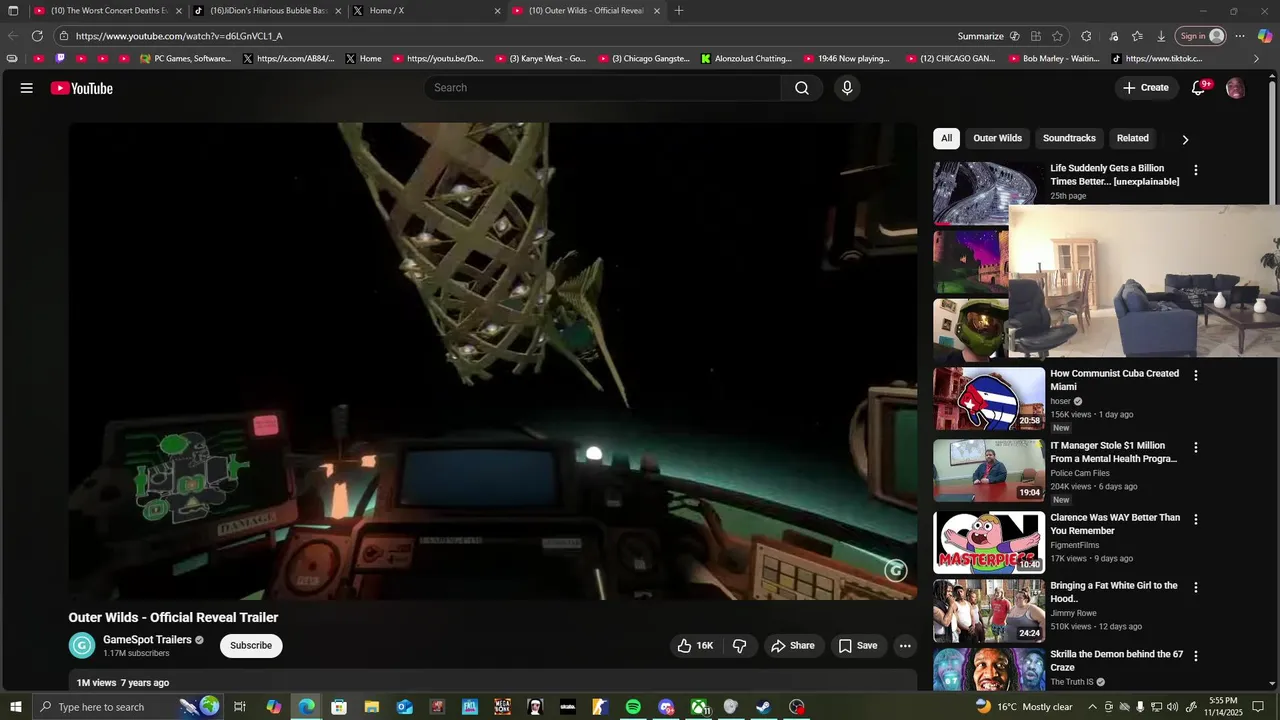
Task: Open PC Games, Software bookmark
Action: point(185,59)
